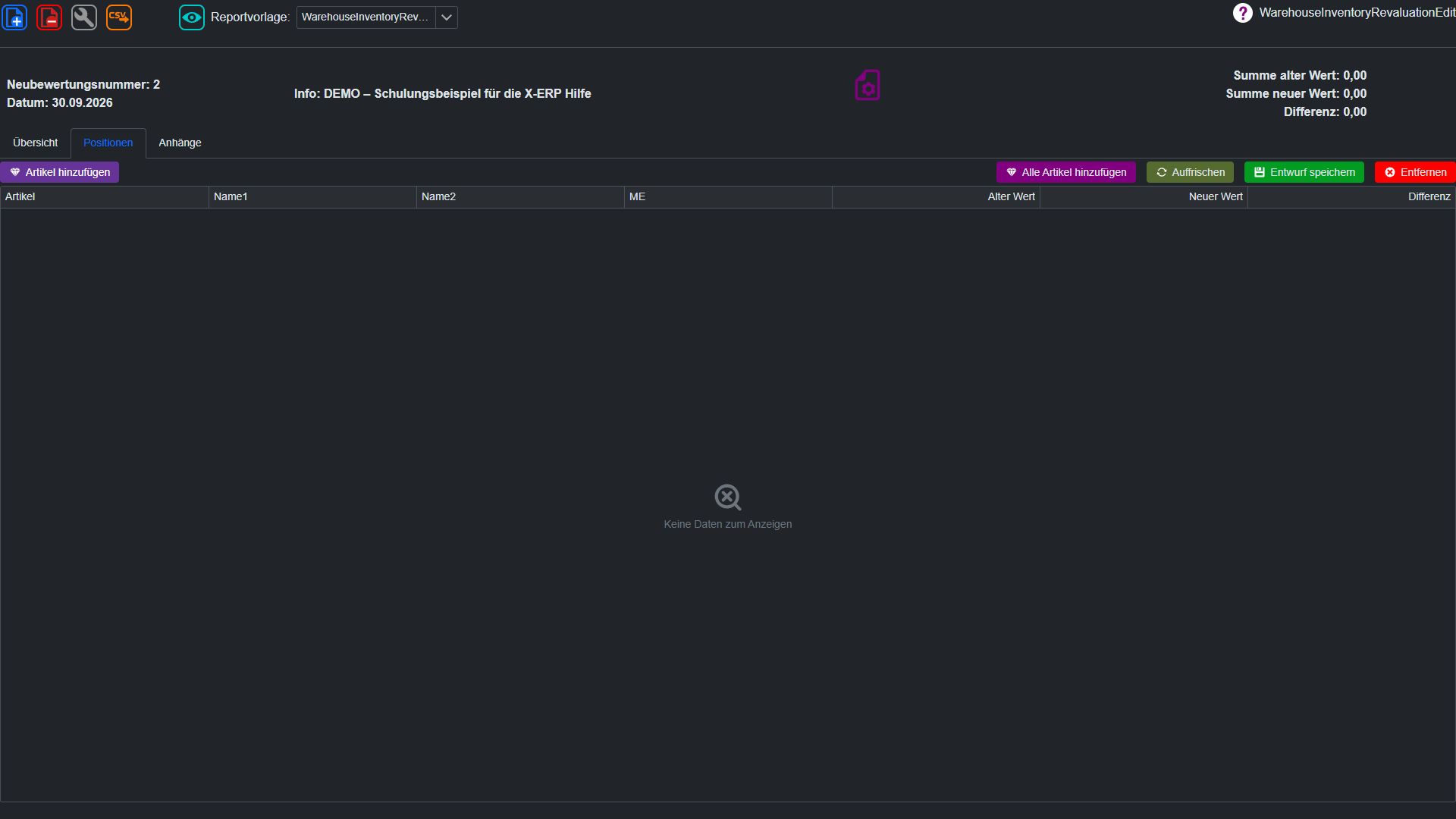The height and width of the screenshot is (819, 1456).
Task: Expand the Reportvorlage dropdown arrow
Action: coord(447,17)
